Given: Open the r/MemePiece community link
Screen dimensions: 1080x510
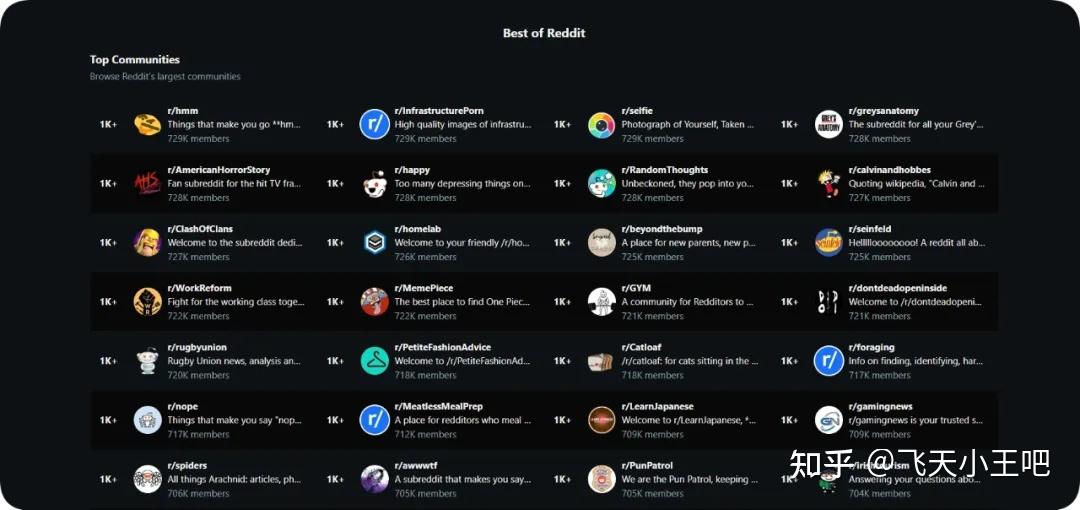Looking at the screenshot, I should click(x=423, y=288).
